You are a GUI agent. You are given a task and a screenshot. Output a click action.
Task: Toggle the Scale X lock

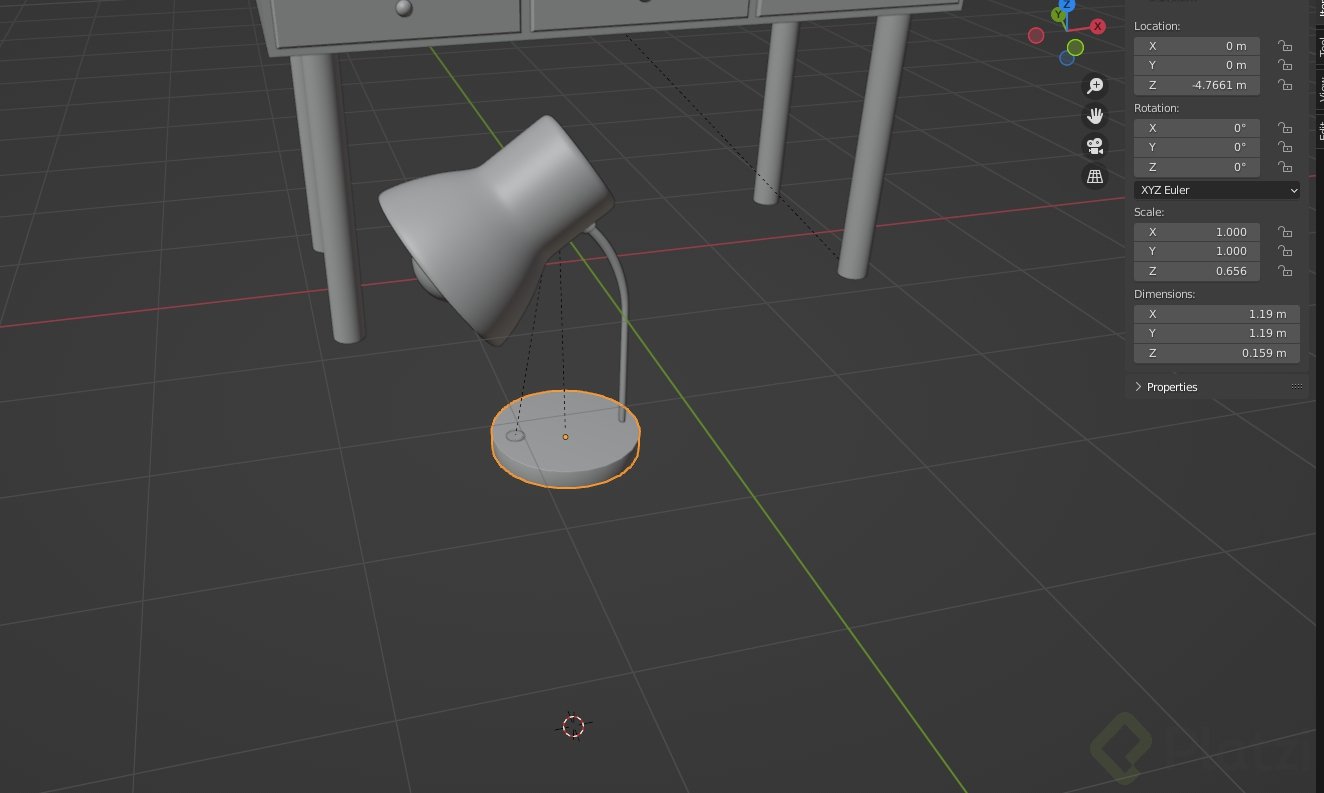[1285, 232]
